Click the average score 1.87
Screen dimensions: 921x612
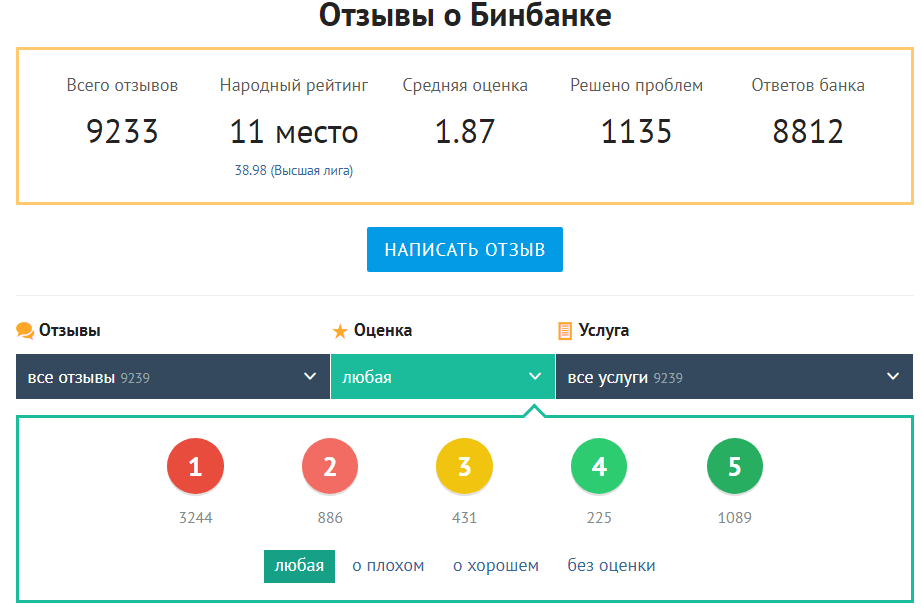(465, 132)
